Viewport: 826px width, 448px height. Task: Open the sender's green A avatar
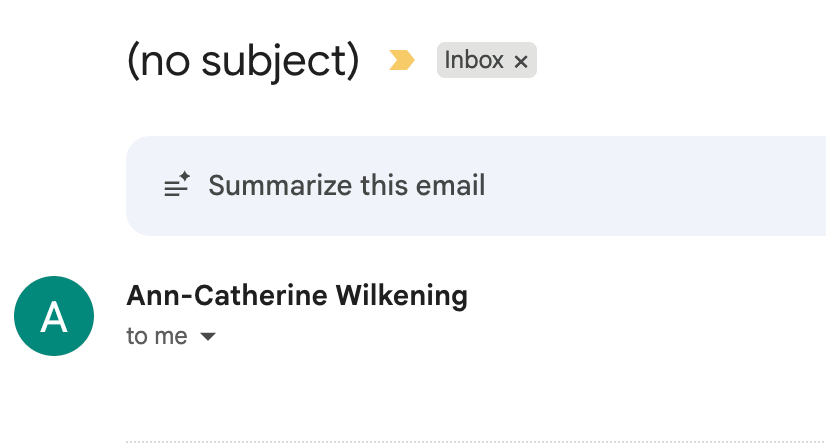(x=54, y=316)
